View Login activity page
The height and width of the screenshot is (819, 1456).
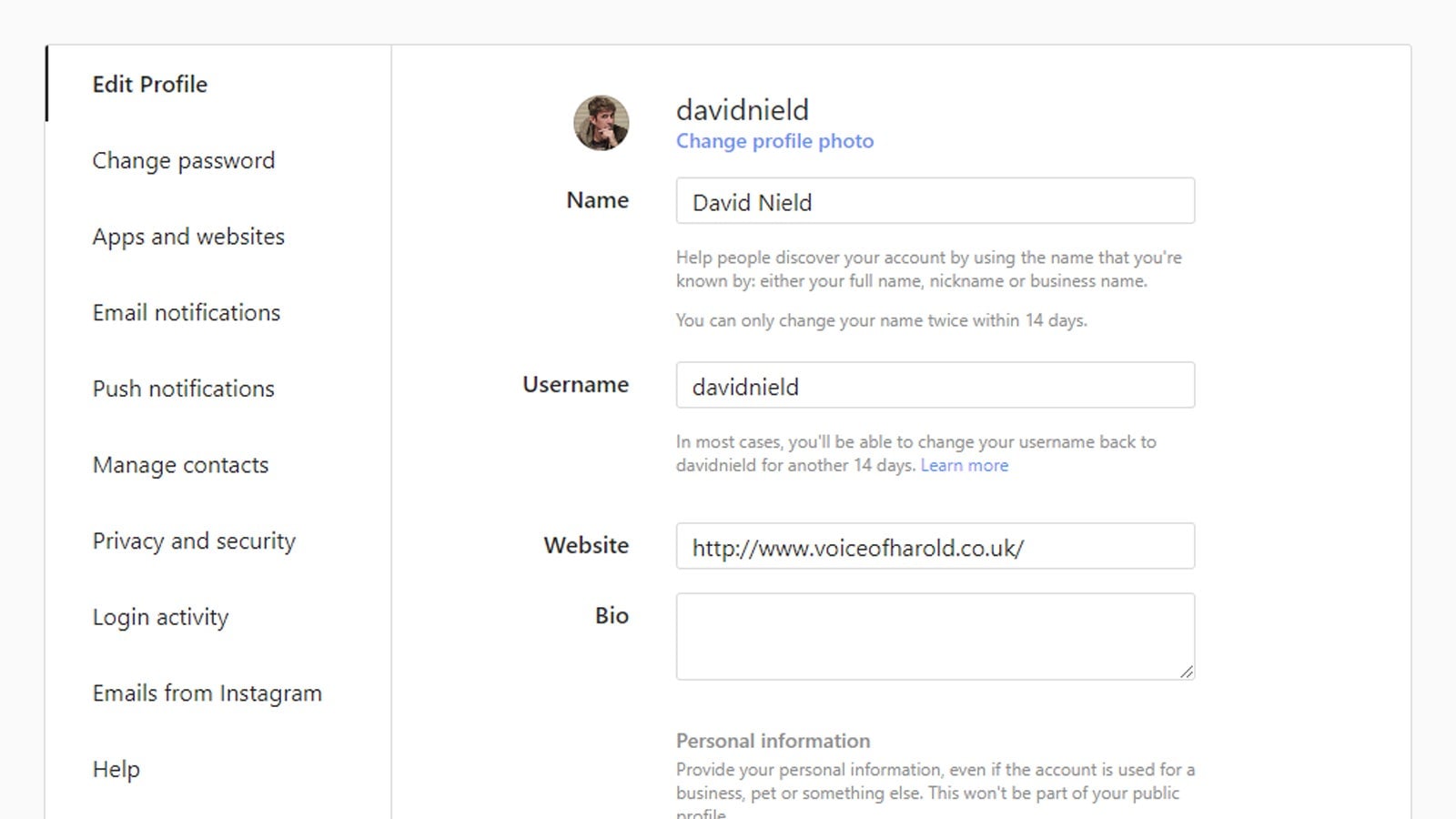coord(160,617)
